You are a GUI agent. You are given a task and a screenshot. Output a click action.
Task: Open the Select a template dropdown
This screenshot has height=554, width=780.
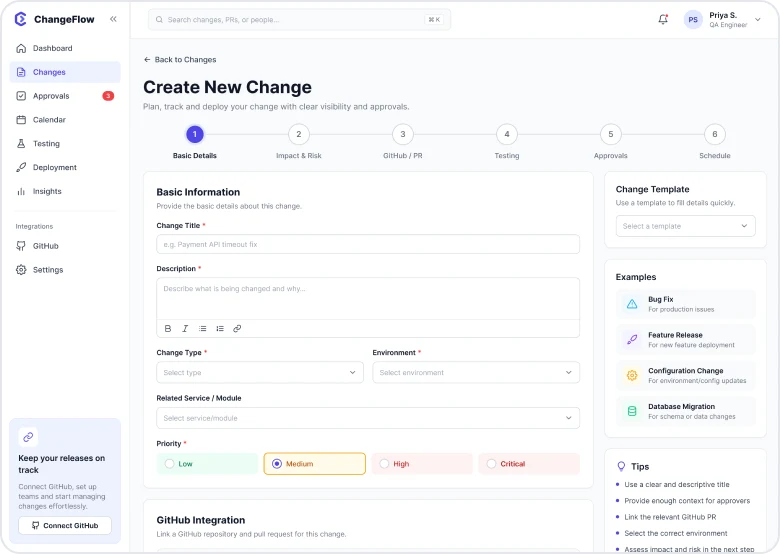(685, 226)
